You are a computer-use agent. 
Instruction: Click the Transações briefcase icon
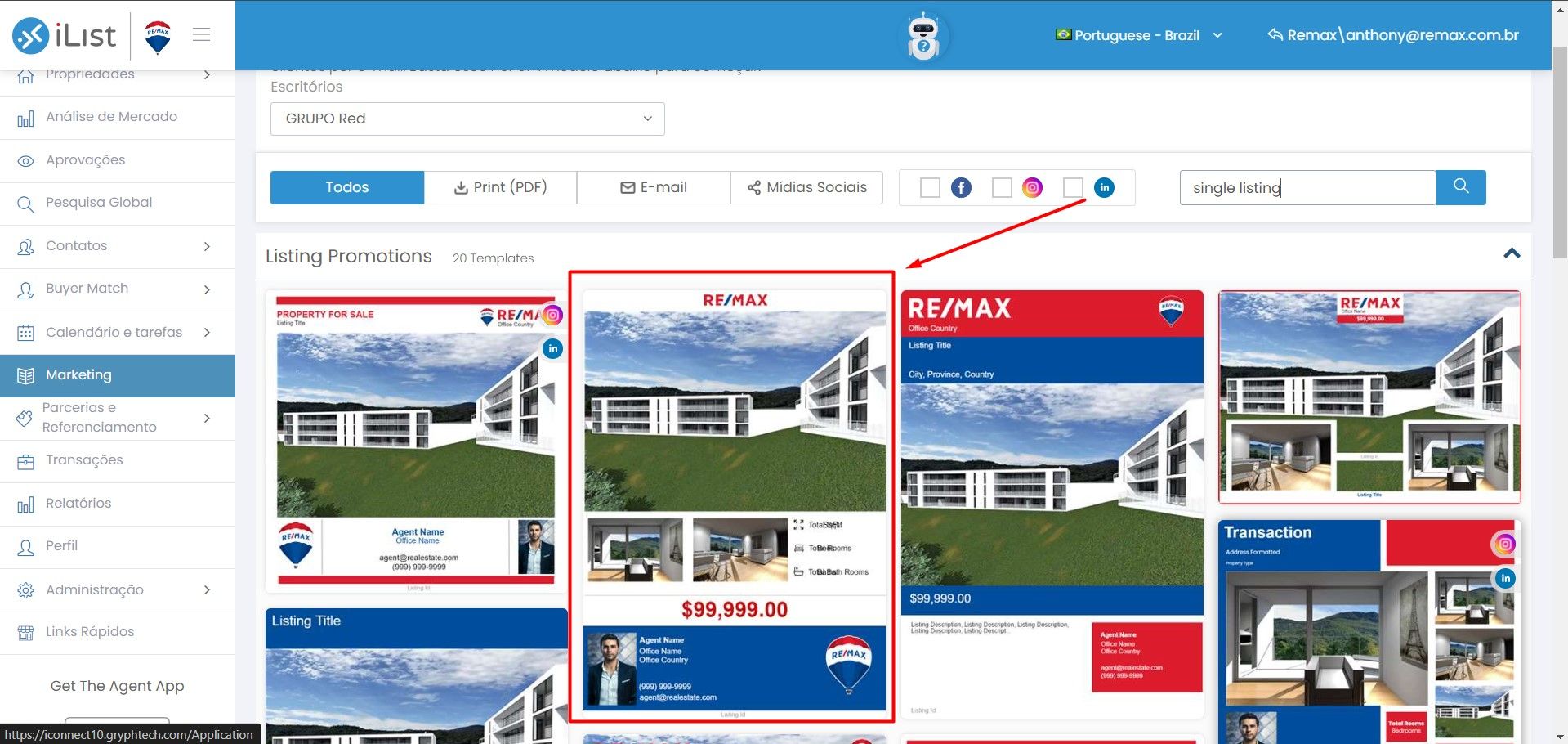(x=25, y=461)
